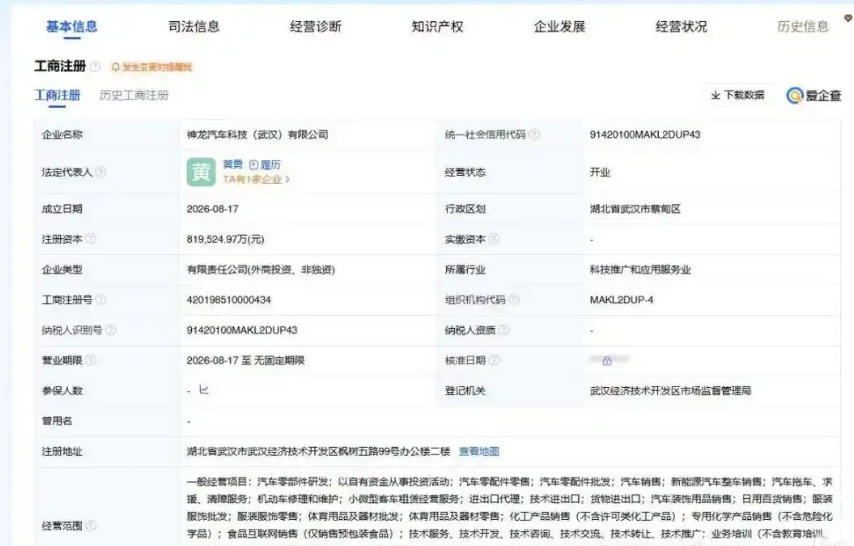This screenshot has height=546, width=854.
Task: Click organization code MAKL2DUP-4
Action: (621, 300)
